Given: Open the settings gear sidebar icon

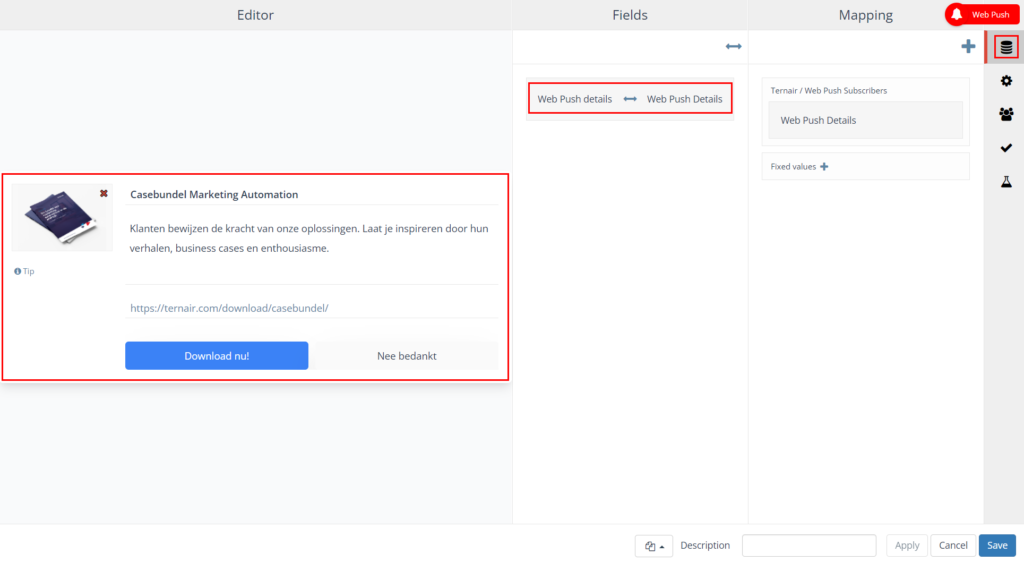Looking at the screenshot, I should (1006, 81).
